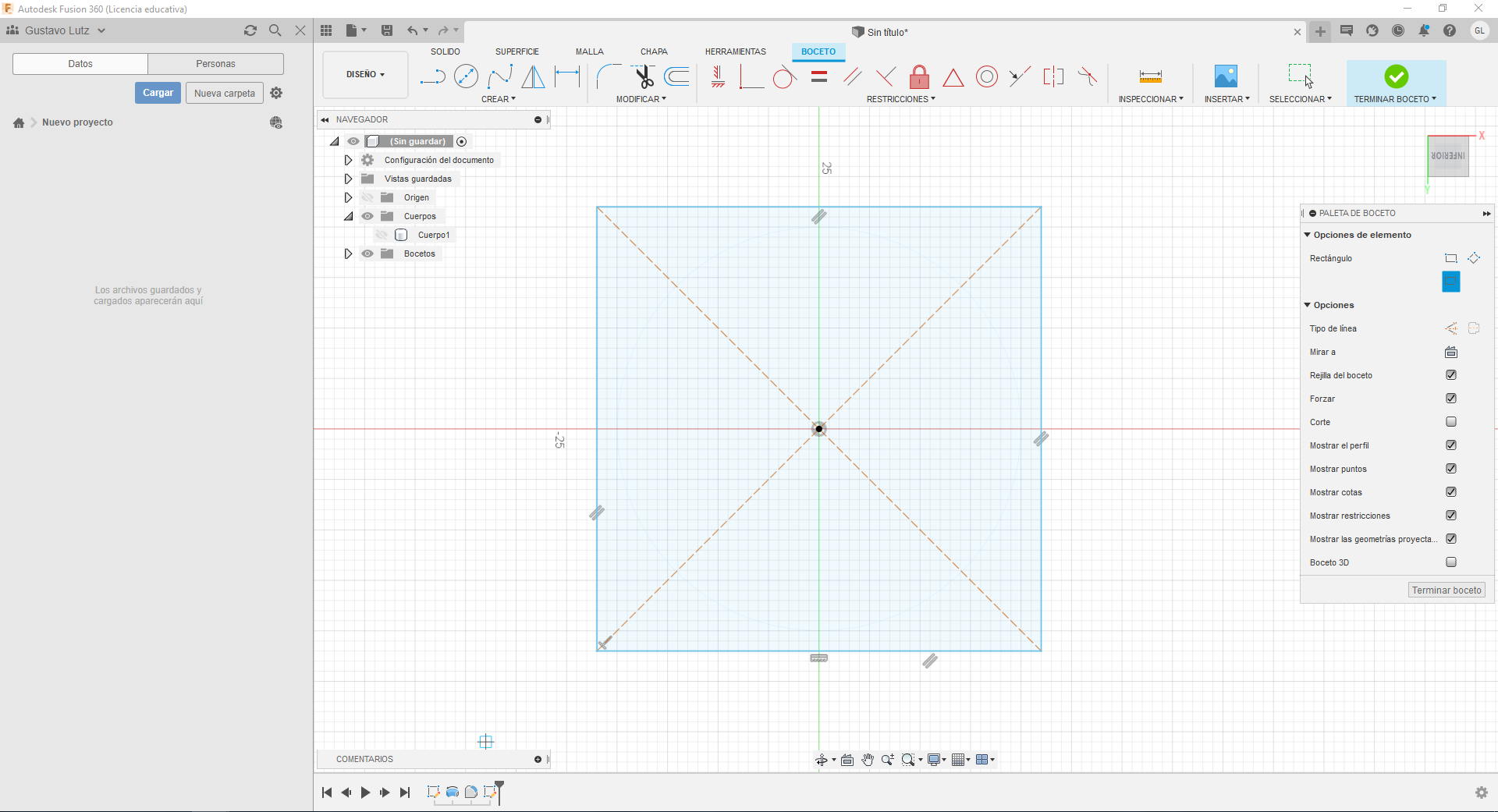This screenshot has height=812, width=1498.
Task: Apply the Parallel constraint
Action: pos(852,76)
